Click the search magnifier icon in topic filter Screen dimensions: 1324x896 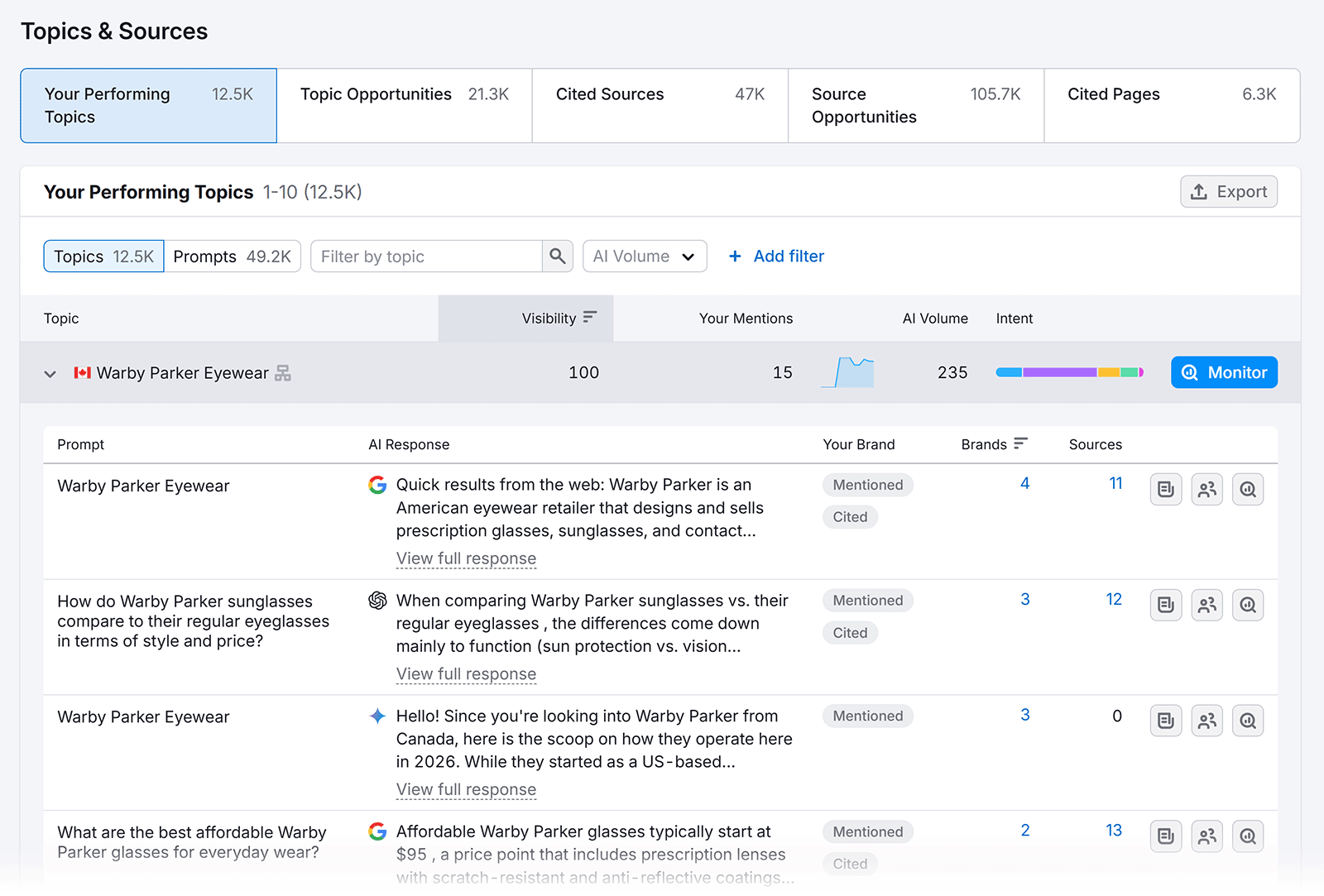(x=558, y=256)
